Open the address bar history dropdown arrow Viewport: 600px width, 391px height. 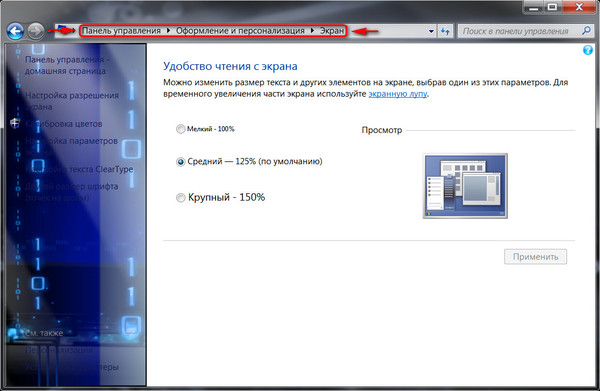click(431, 31)
